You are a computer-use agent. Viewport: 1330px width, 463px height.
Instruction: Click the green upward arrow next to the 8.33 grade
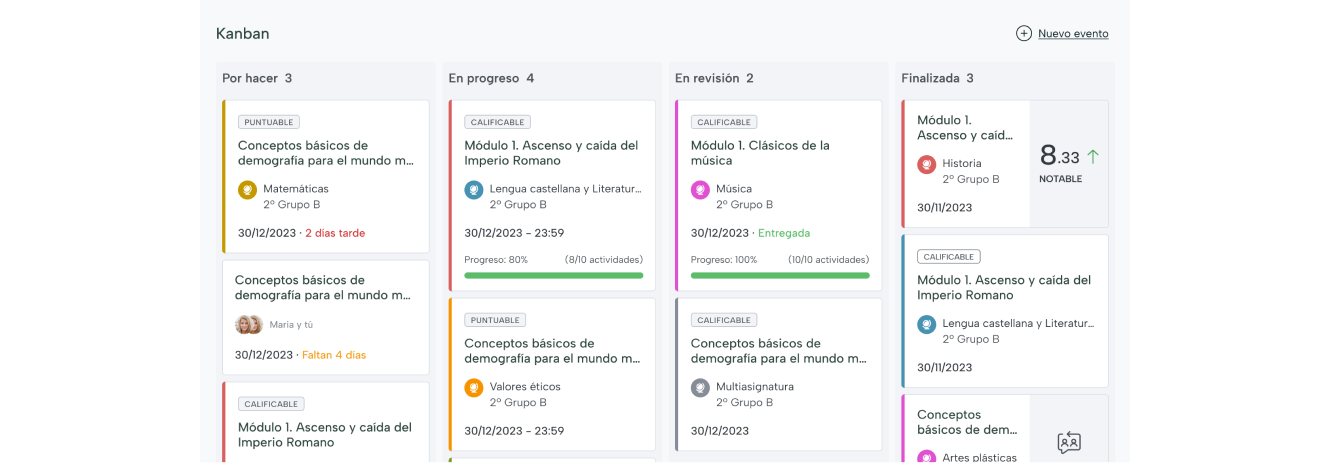(x=1093, y=156)
